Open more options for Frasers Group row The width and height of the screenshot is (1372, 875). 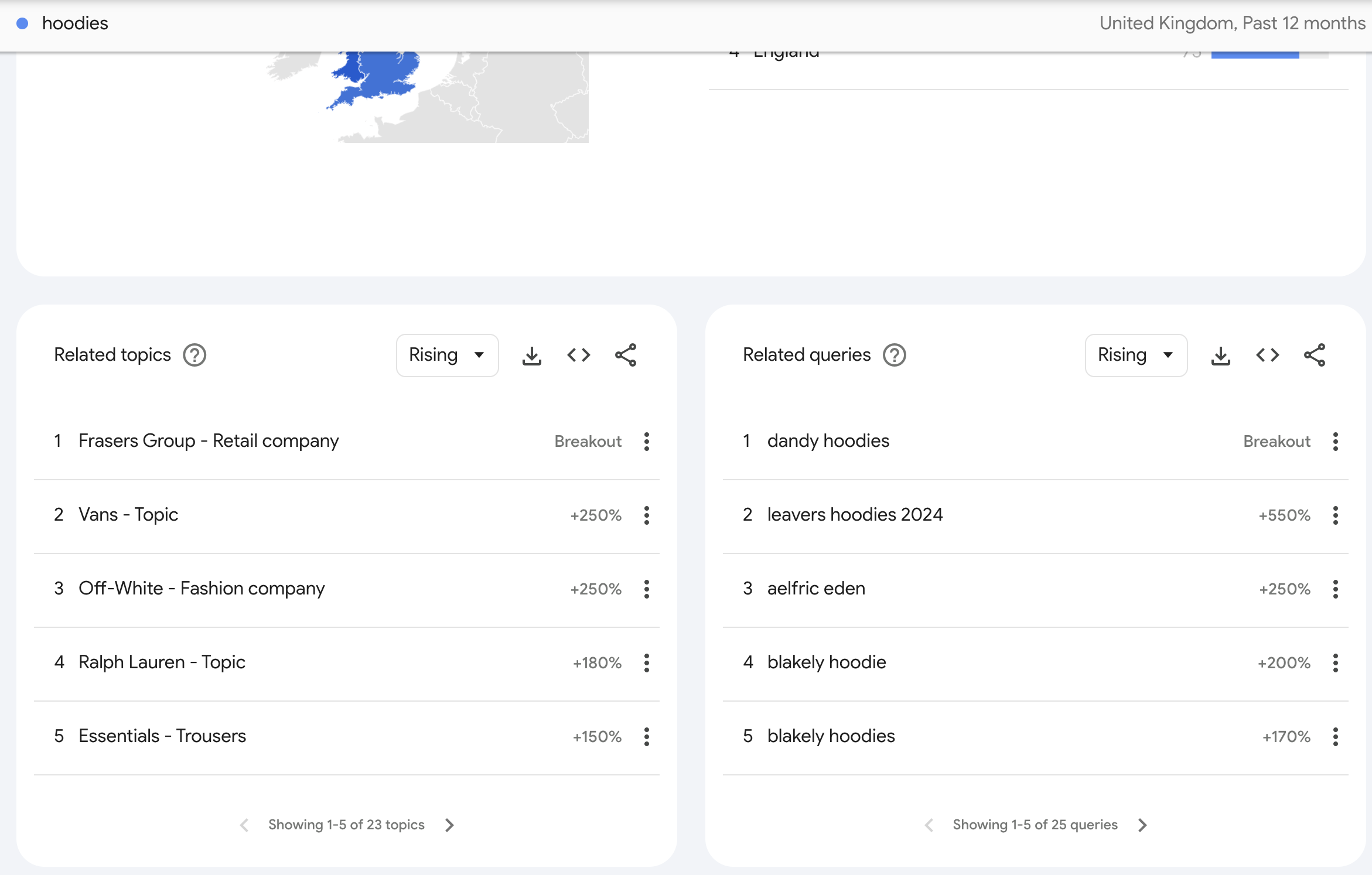point(647,442)
